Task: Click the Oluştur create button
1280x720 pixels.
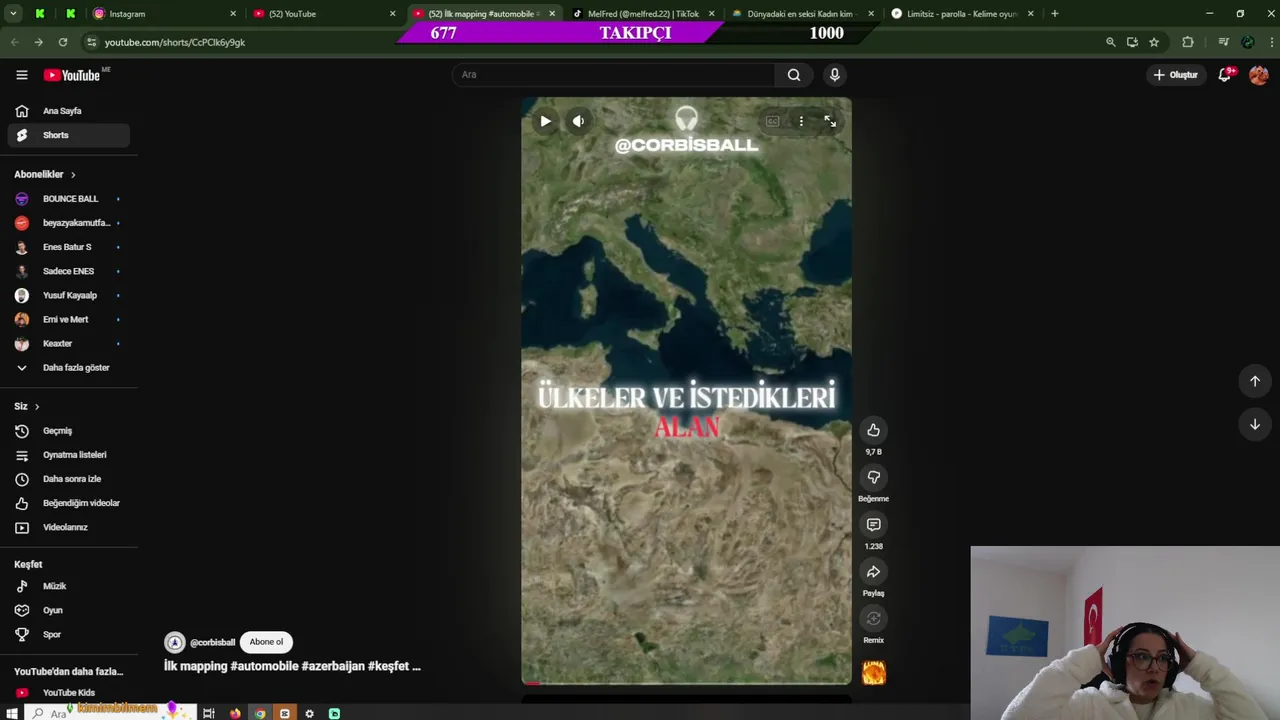Action: coord(1175,75)
